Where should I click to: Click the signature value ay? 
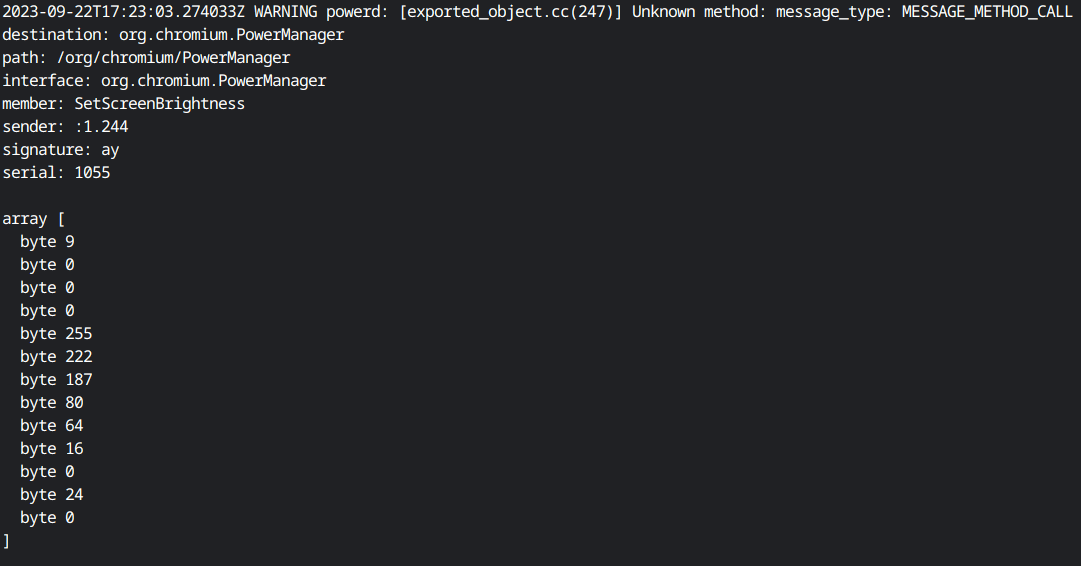tap(110, 150)
